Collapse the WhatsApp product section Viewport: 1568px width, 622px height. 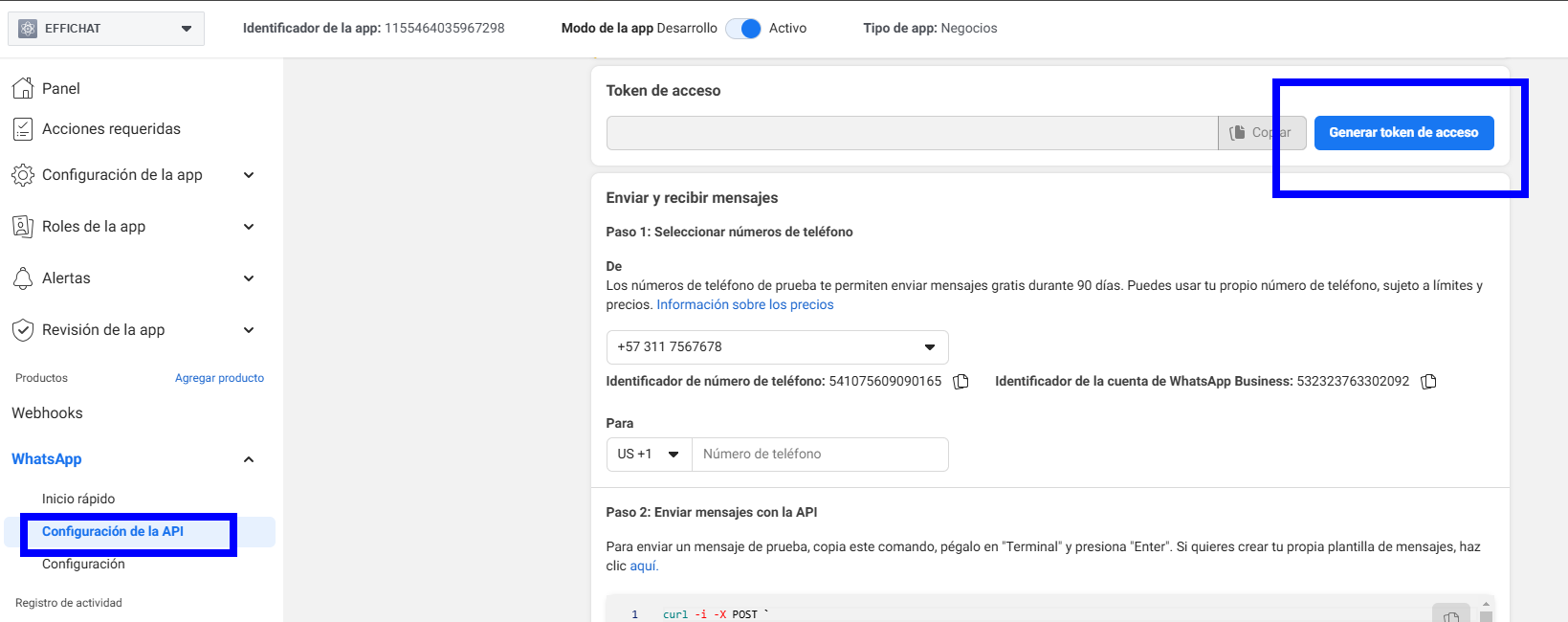point(249,459)
